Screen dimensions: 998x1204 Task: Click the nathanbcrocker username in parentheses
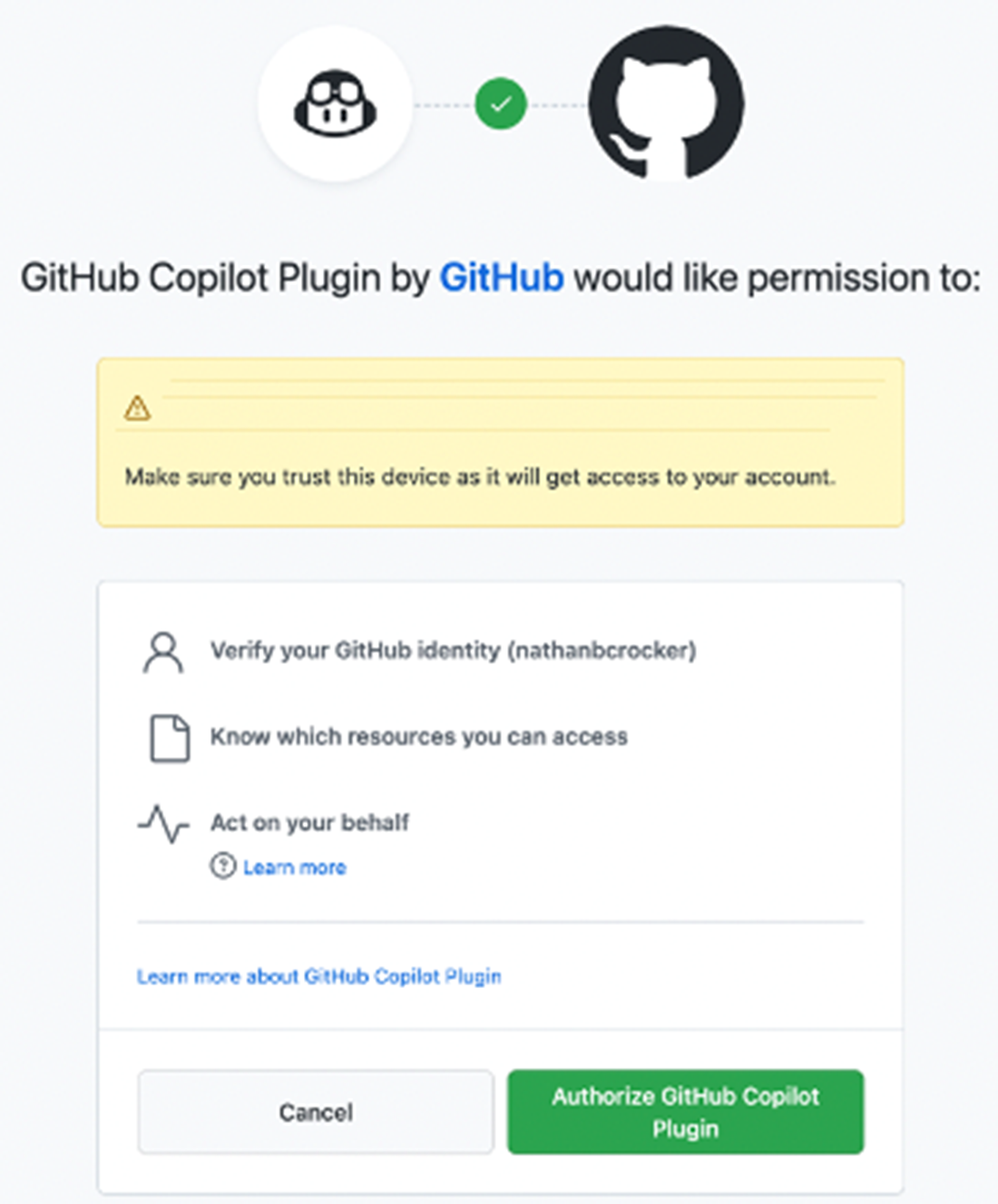[x=602, y=651]
